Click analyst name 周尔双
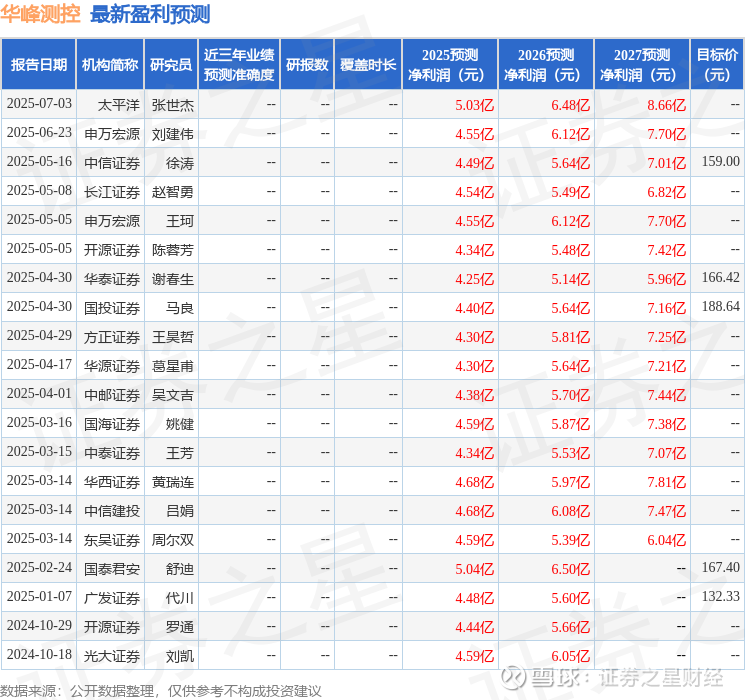This screenshot has height=700, width=745. click(172, 540)
